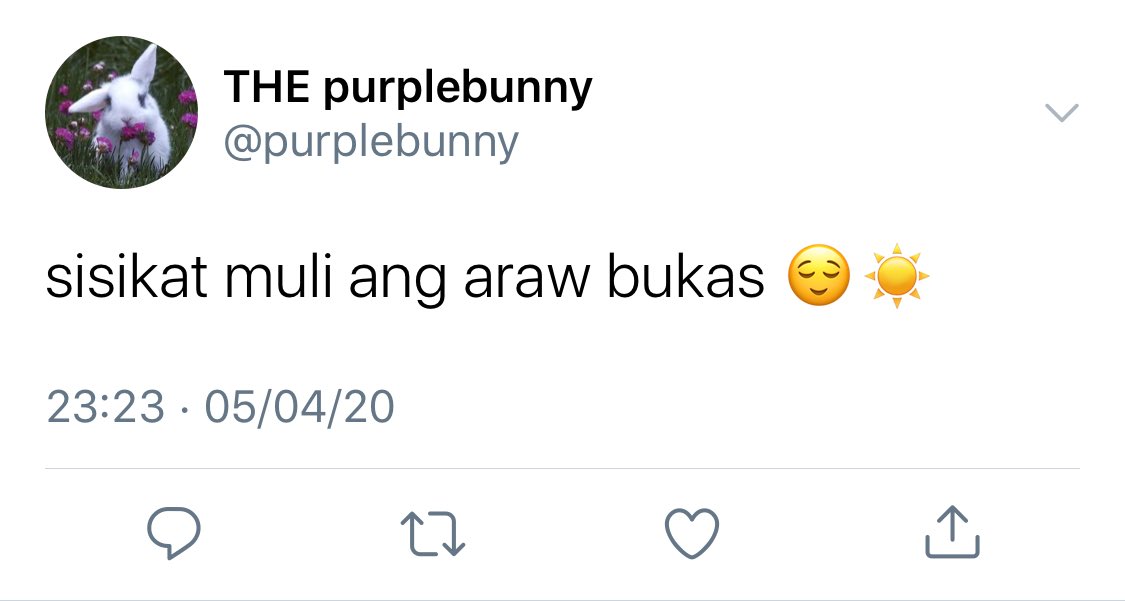Like the tweet with heart icon
This screenshot has height=601, width=1125.
pyautogui.click(x=692, y=533)
